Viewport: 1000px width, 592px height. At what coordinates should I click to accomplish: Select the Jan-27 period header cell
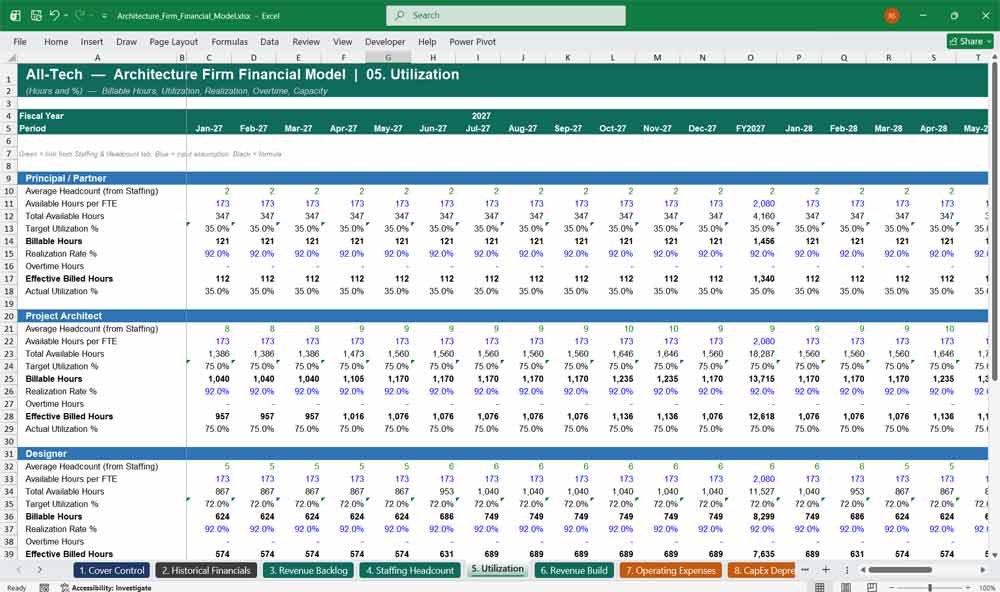click(209, 128)
